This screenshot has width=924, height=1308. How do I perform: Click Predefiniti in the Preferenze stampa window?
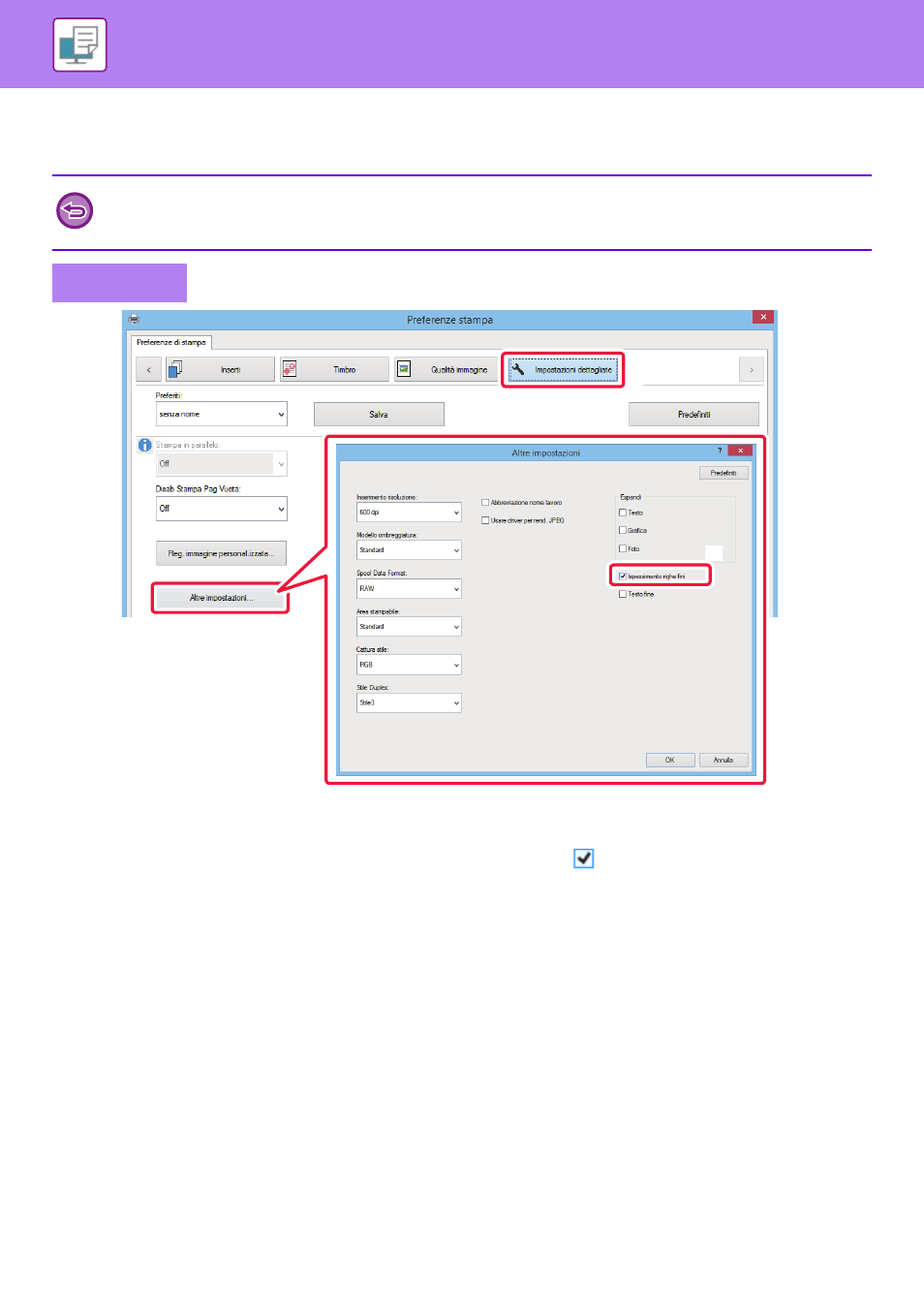point(693,414)
